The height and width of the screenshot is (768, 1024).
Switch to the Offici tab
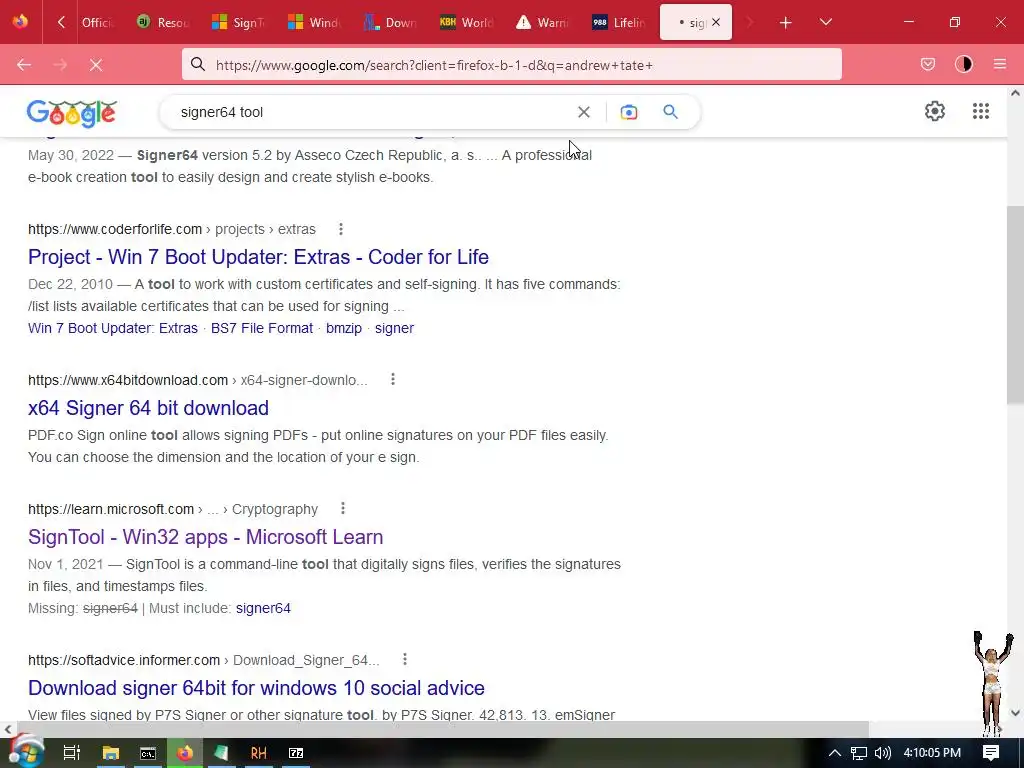(97, 22)
